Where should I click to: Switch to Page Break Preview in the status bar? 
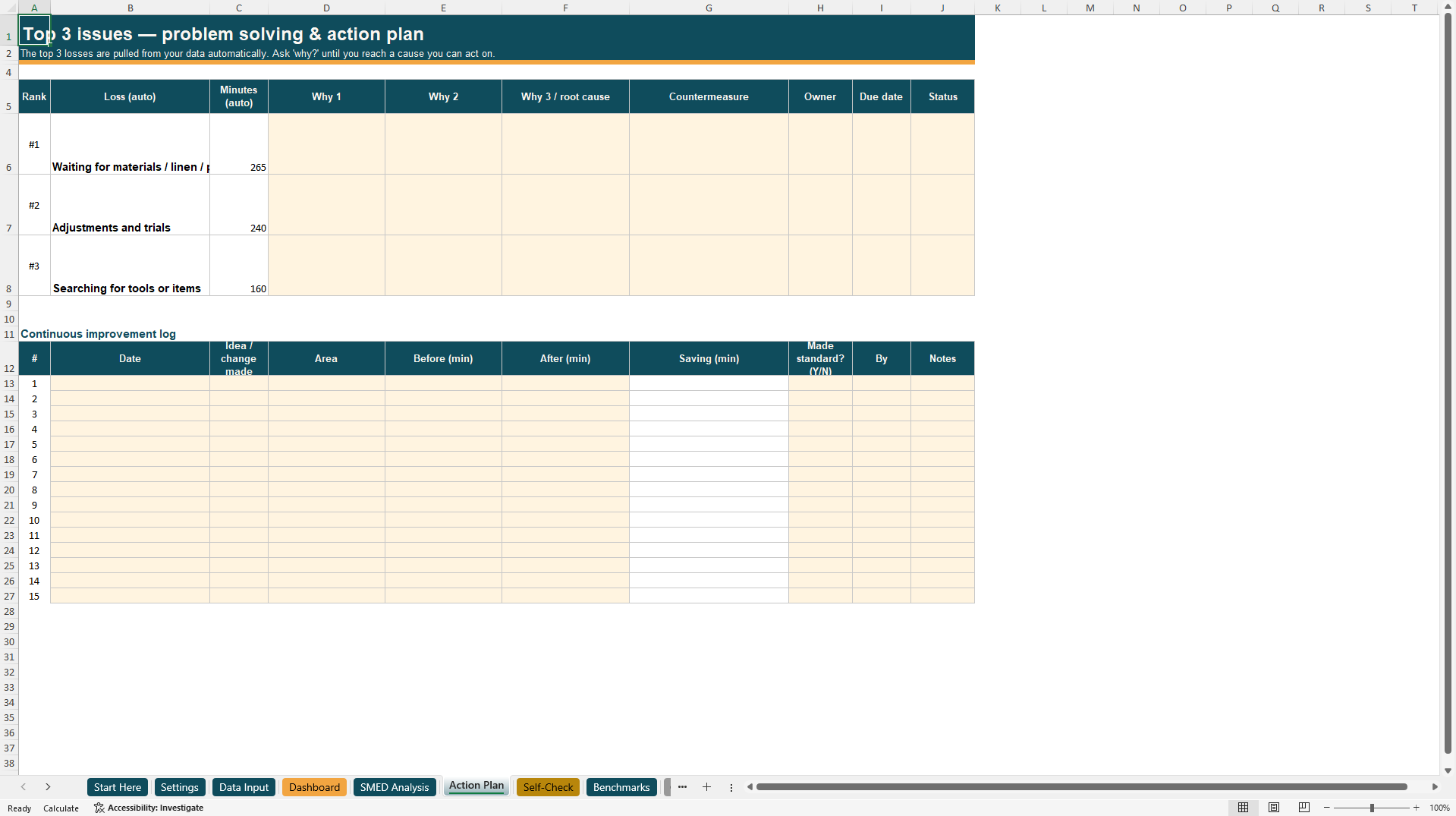point(1304,808)
